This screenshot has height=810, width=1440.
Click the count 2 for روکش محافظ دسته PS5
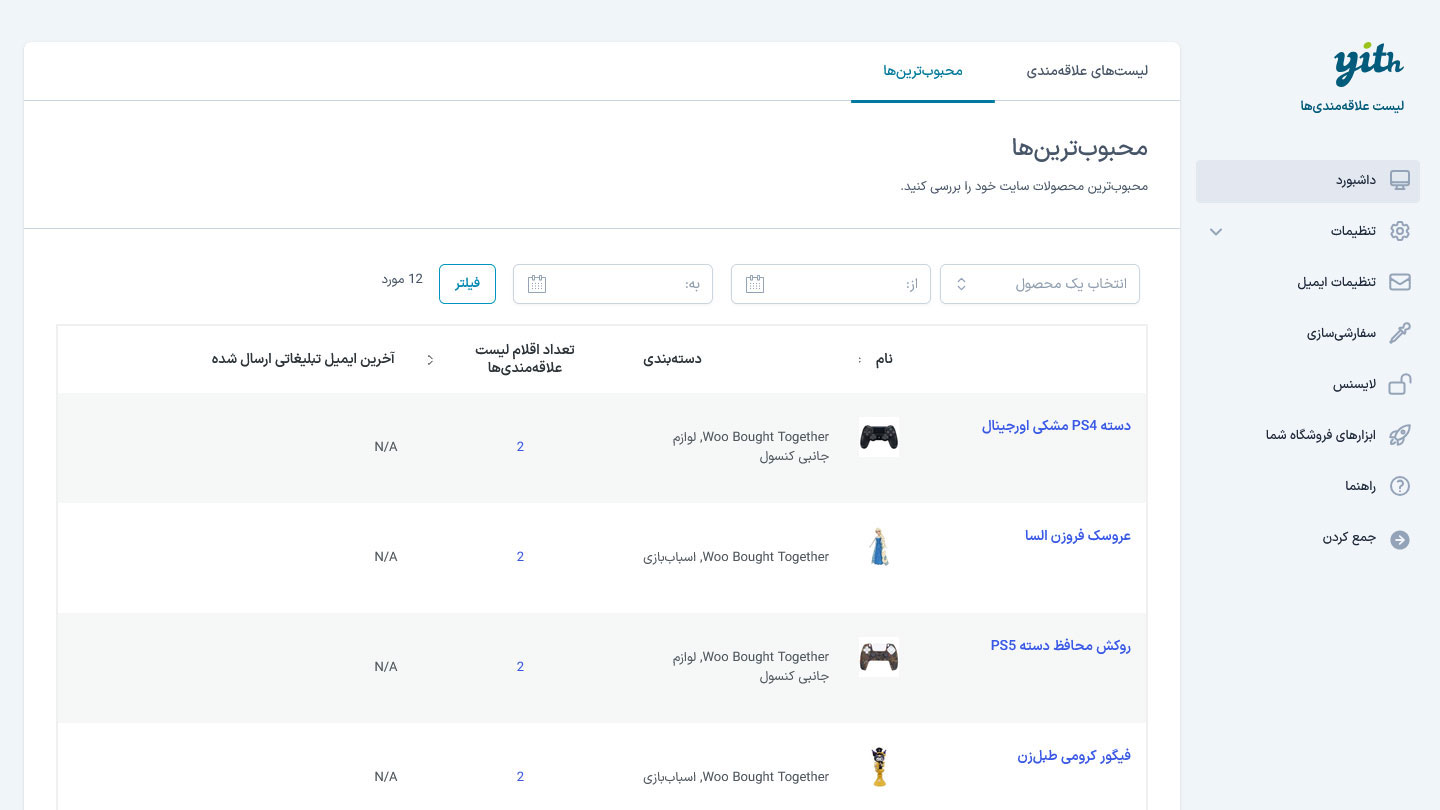click(520, 667)
